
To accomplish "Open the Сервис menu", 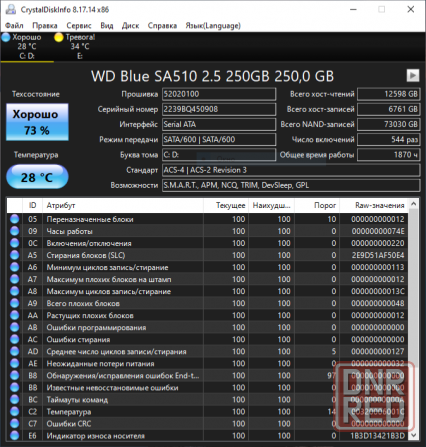I will click(x=79, y=26).
